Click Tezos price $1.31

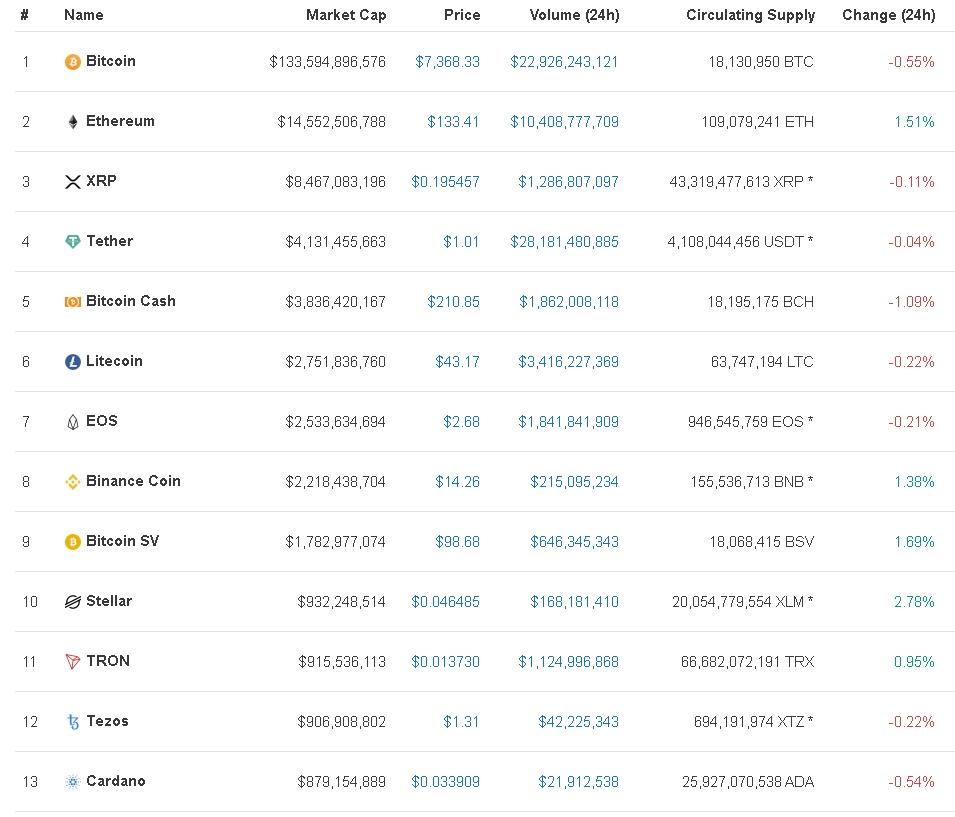pos(461,722)
